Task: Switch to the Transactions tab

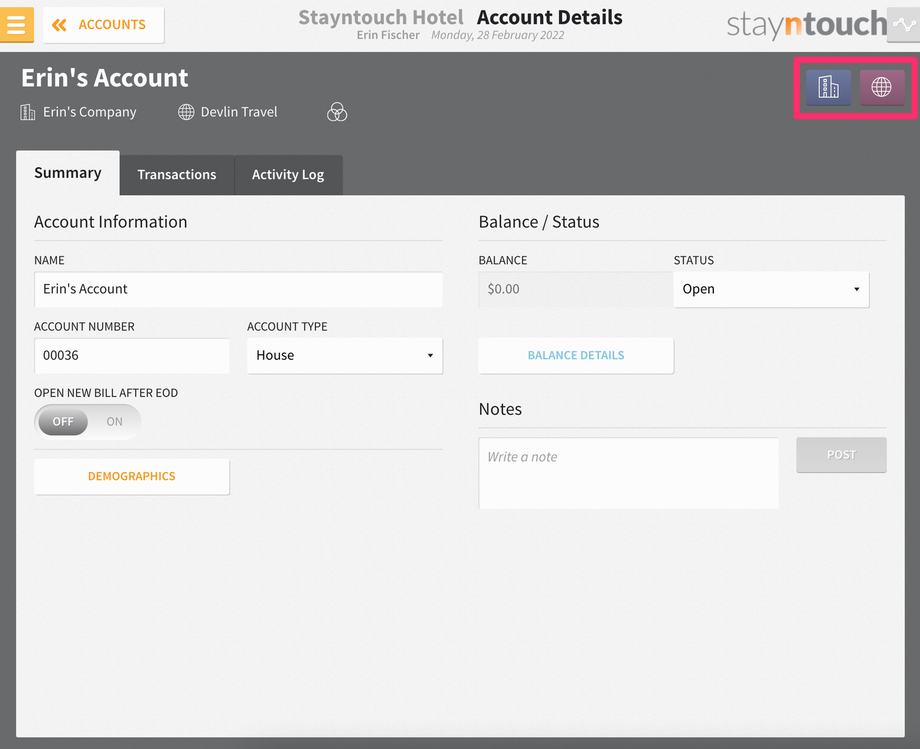Action: tap(177, 175)
